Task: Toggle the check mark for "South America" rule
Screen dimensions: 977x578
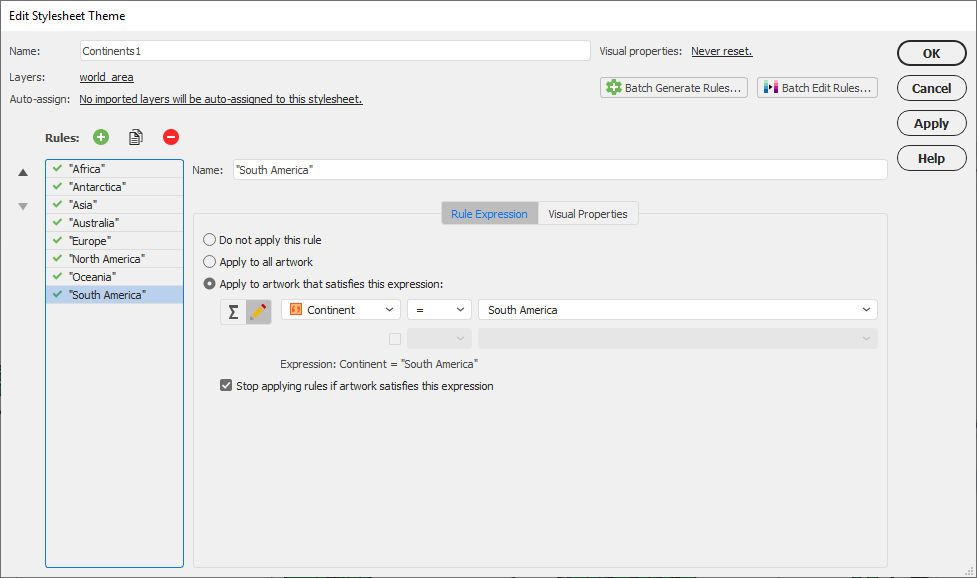Action: [x=57, y=295]
